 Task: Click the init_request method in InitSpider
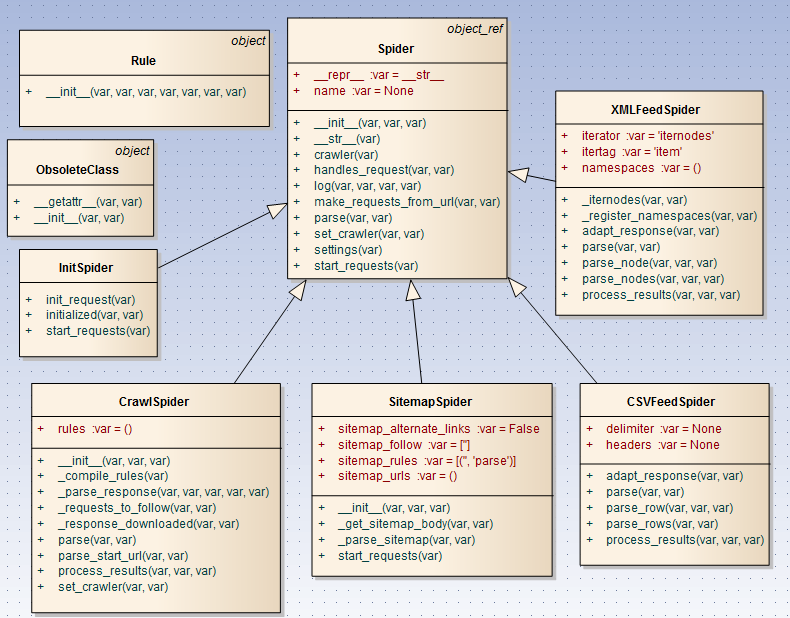coord(90,298)
